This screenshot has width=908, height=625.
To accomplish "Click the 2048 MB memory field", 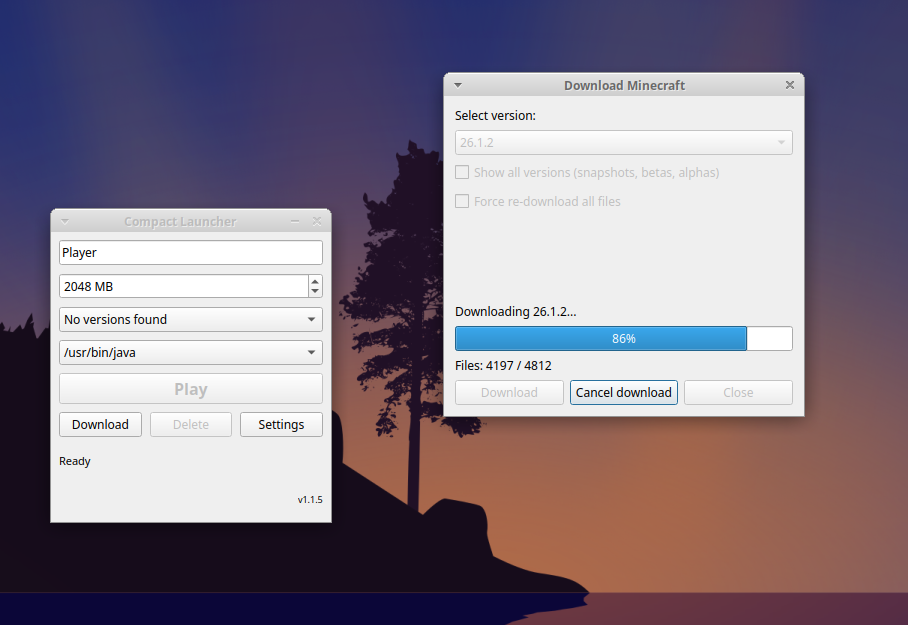I will (184, 286).
